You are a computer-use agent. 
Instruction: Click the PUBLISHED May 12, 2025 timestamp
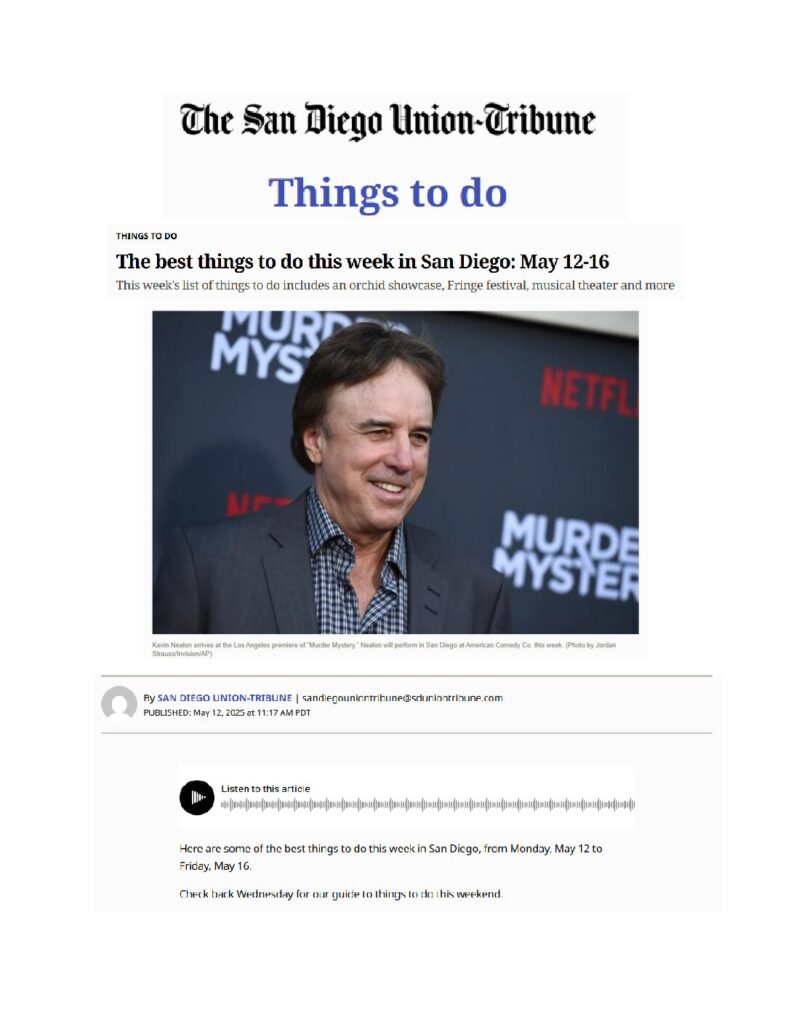(x=227, y=712)
